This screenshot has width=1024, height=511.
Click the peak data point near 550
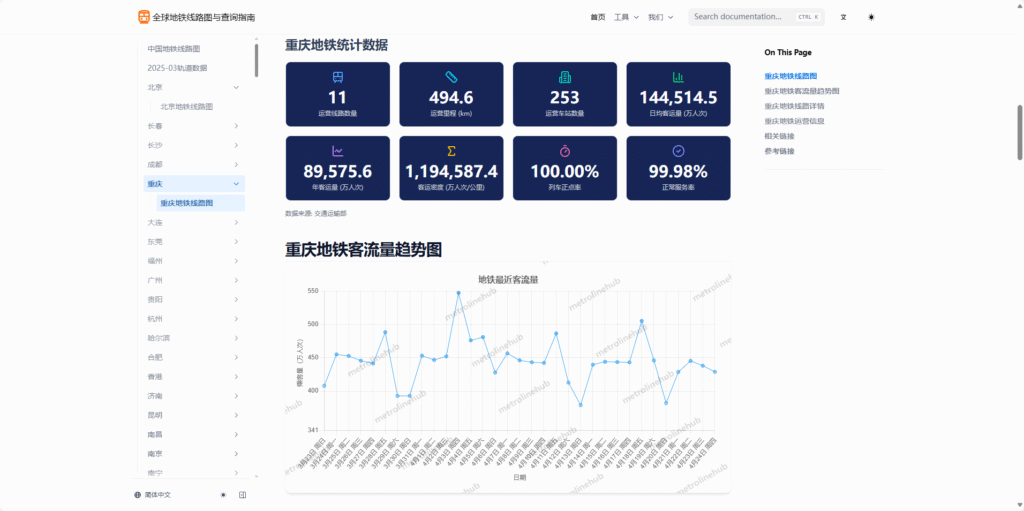(x=458, y=293)
